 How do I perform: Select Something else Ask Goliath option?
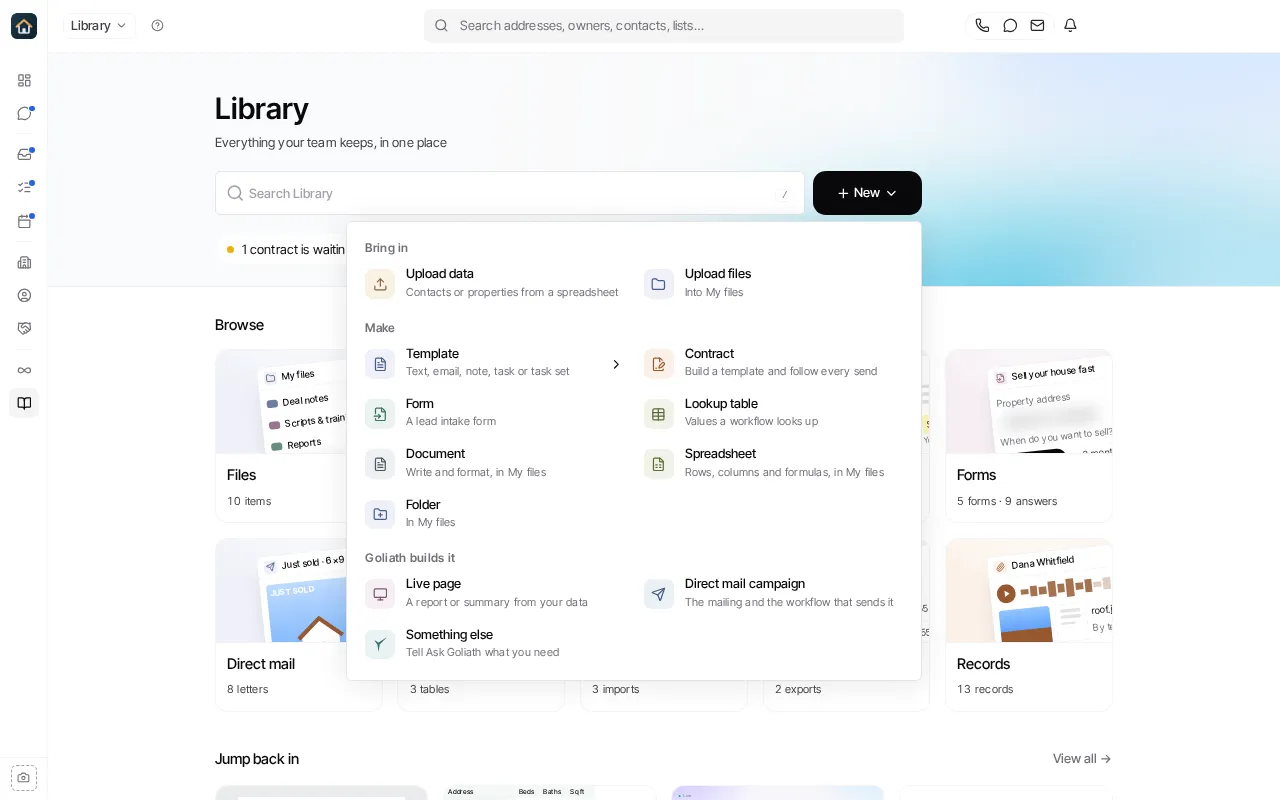pyautogui.click(x=494, y=643)
